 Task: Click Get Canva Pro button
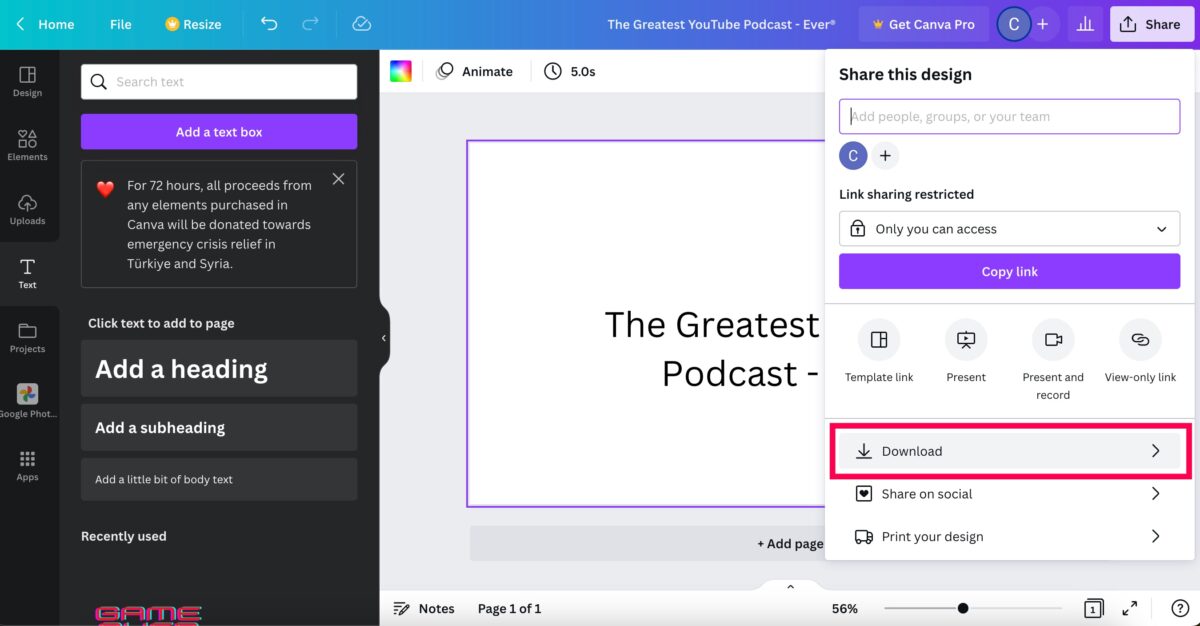[923, 24]
